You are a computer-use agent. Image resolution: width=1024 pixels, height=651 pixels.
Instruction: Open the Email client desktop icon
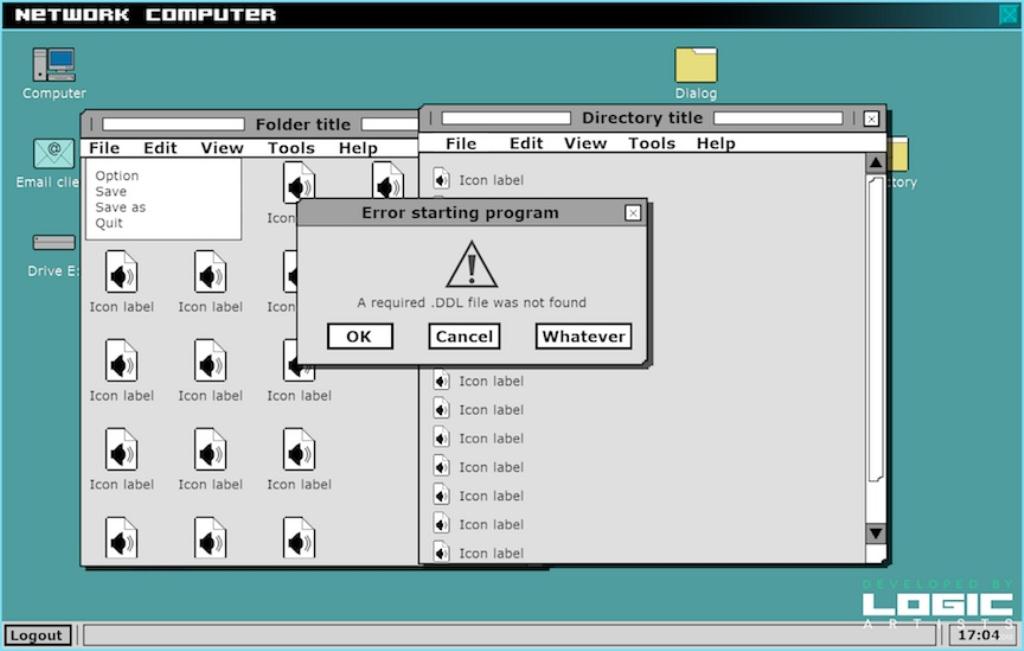coord(53,155)
